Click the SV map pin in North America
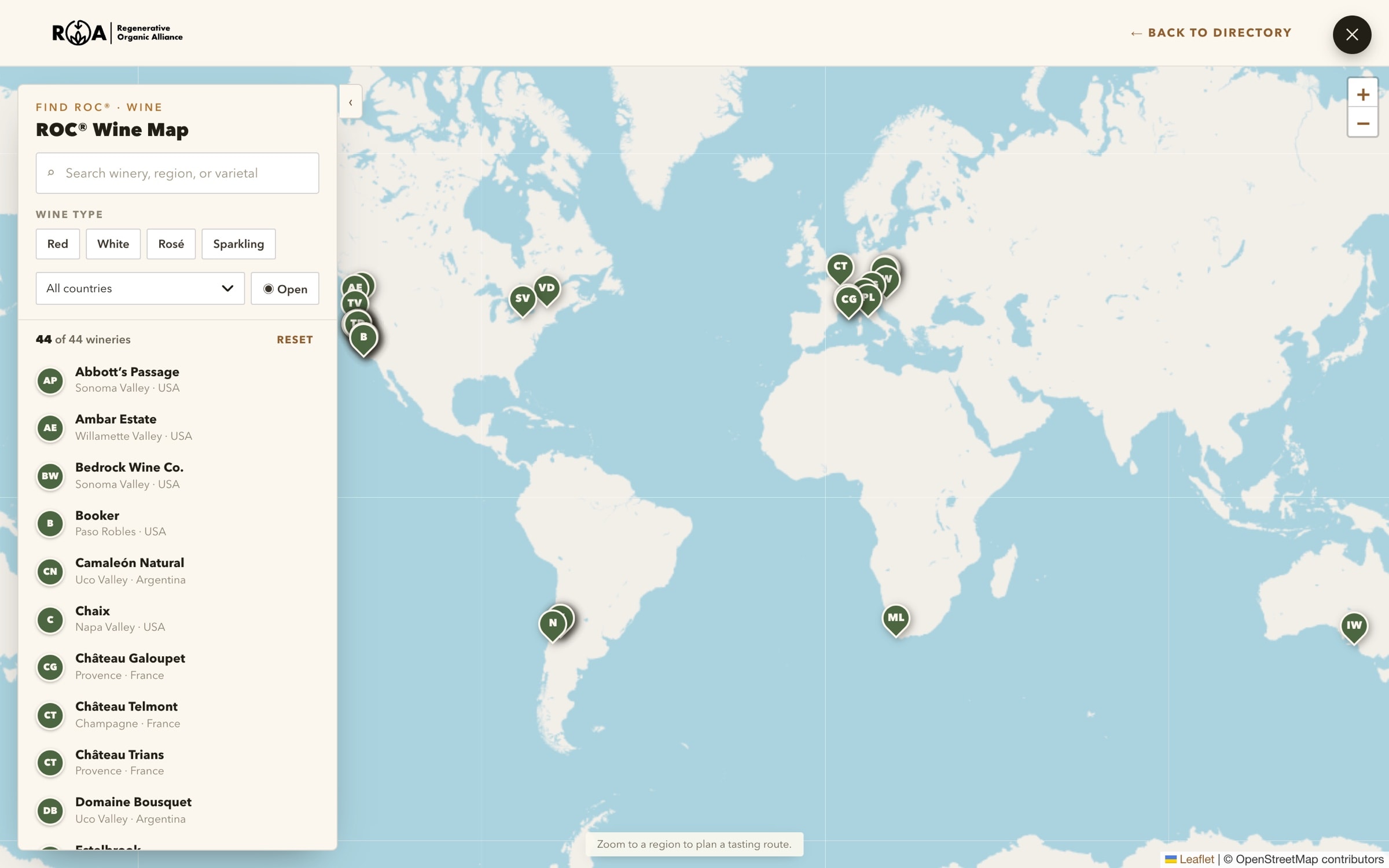The width and height of the screenshot is (1389, 868). (x=522, y=299)
